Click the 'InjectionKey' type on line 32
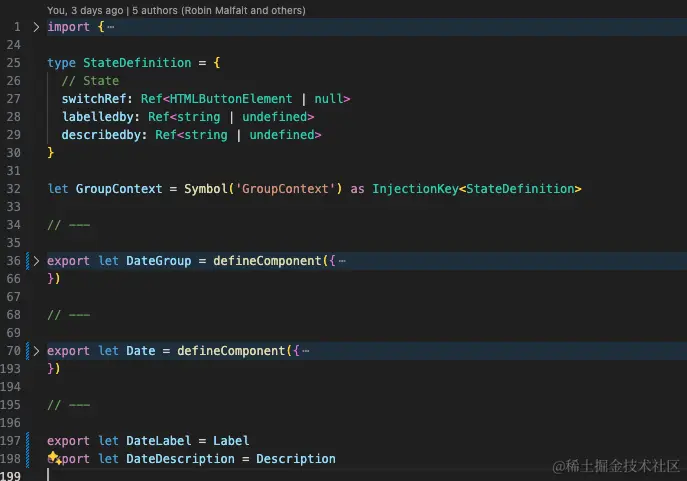The height and width of the screenshot is (481, 687). coord(415,189)
